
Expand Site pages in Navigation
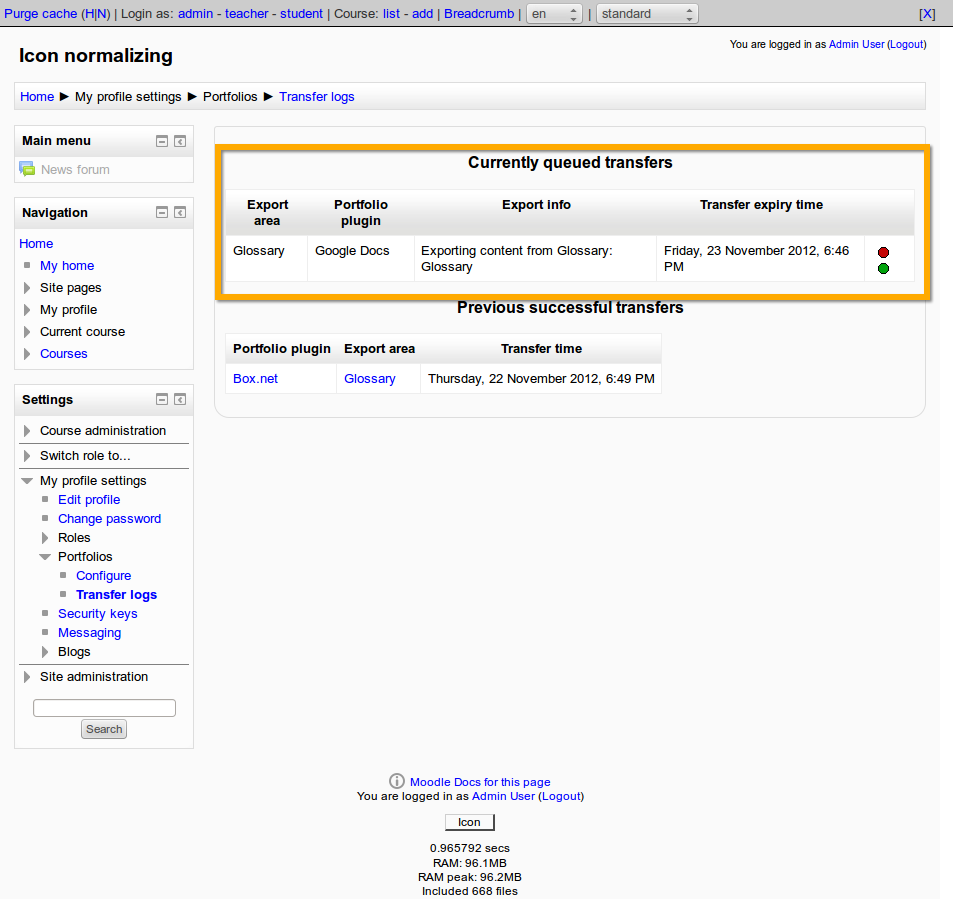point(27,288)
